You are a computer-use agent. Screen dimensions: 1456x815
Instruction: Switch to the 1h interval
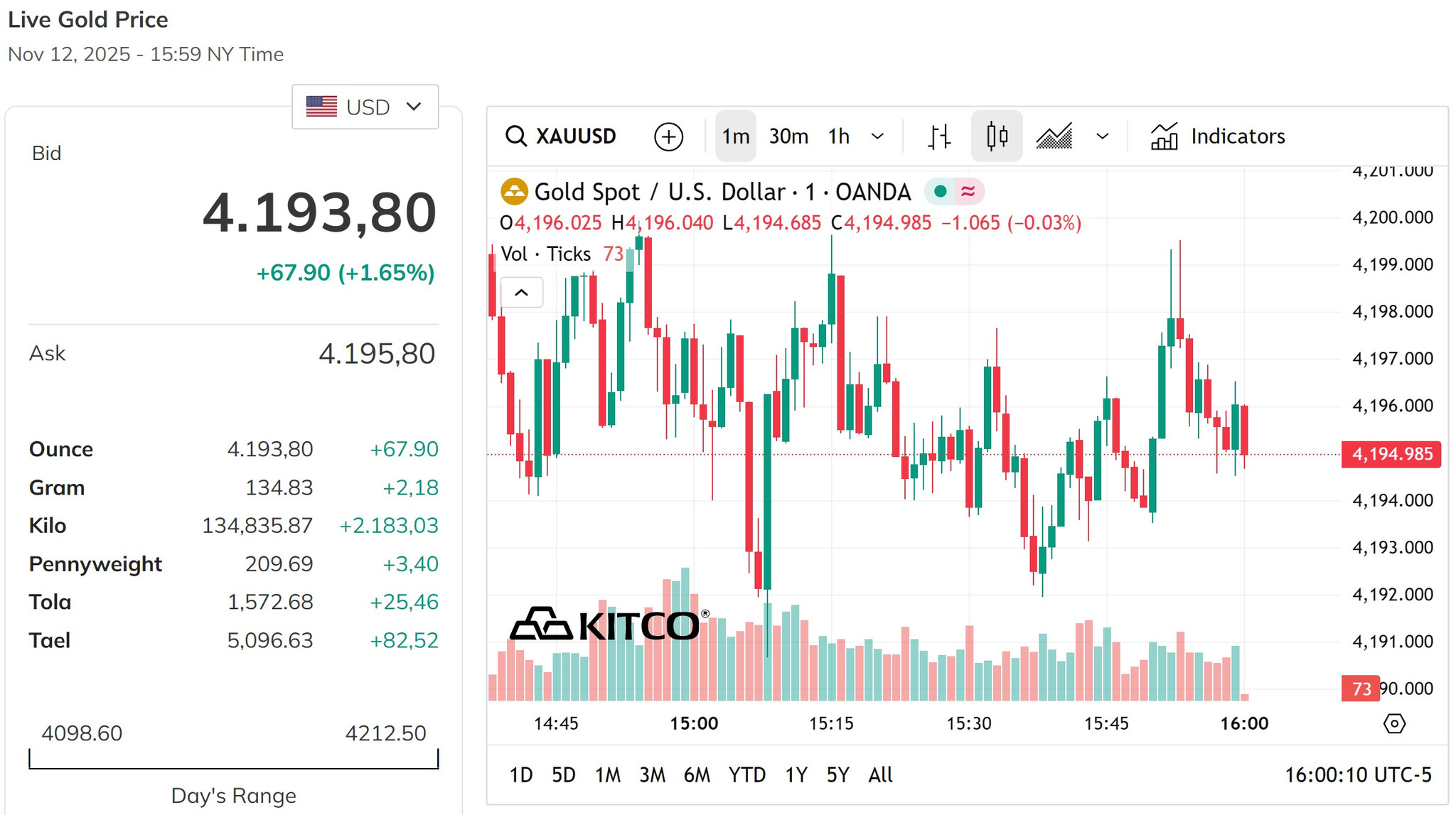pos(839,136)
